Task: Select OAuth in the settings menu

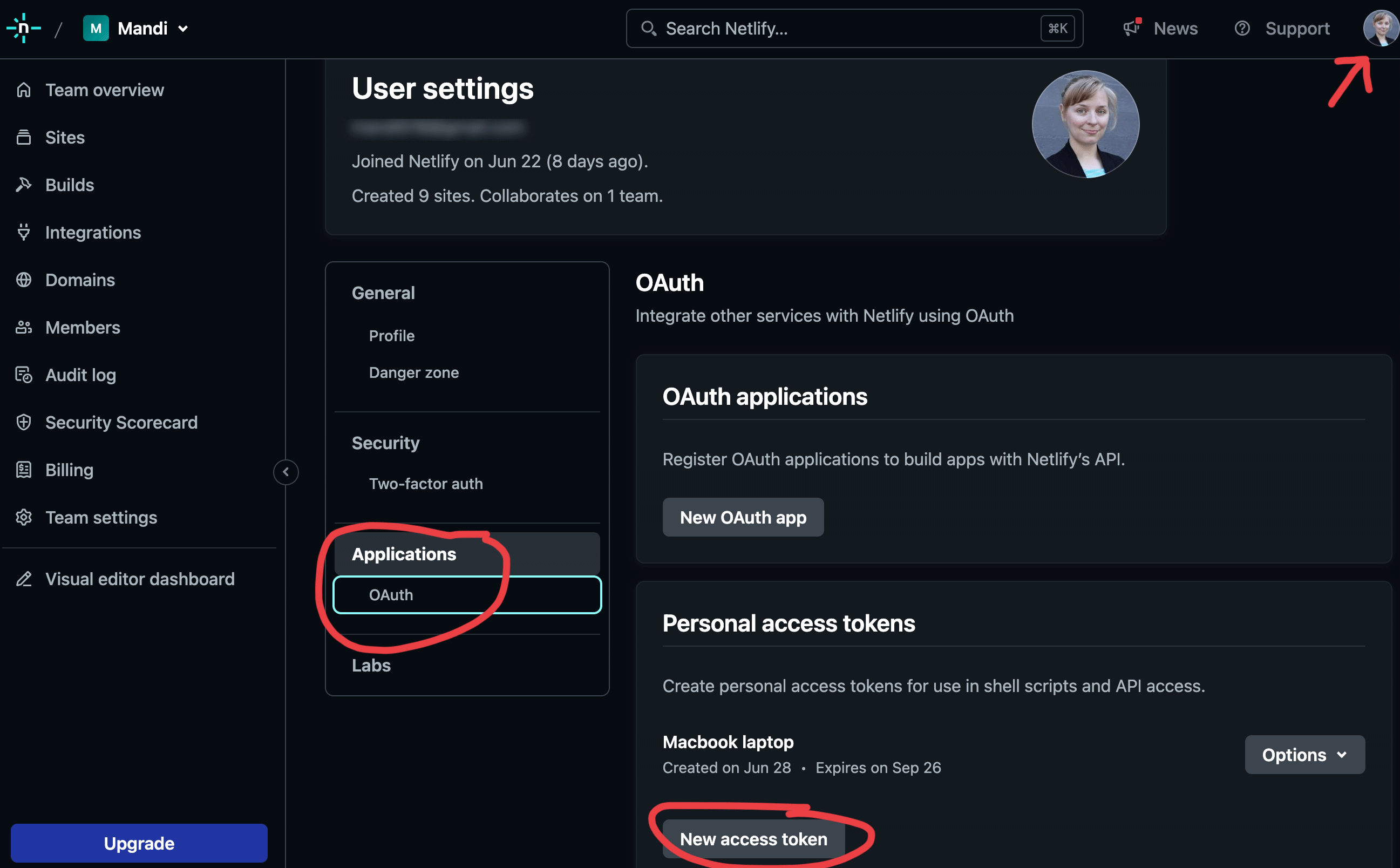Action: 391,595
